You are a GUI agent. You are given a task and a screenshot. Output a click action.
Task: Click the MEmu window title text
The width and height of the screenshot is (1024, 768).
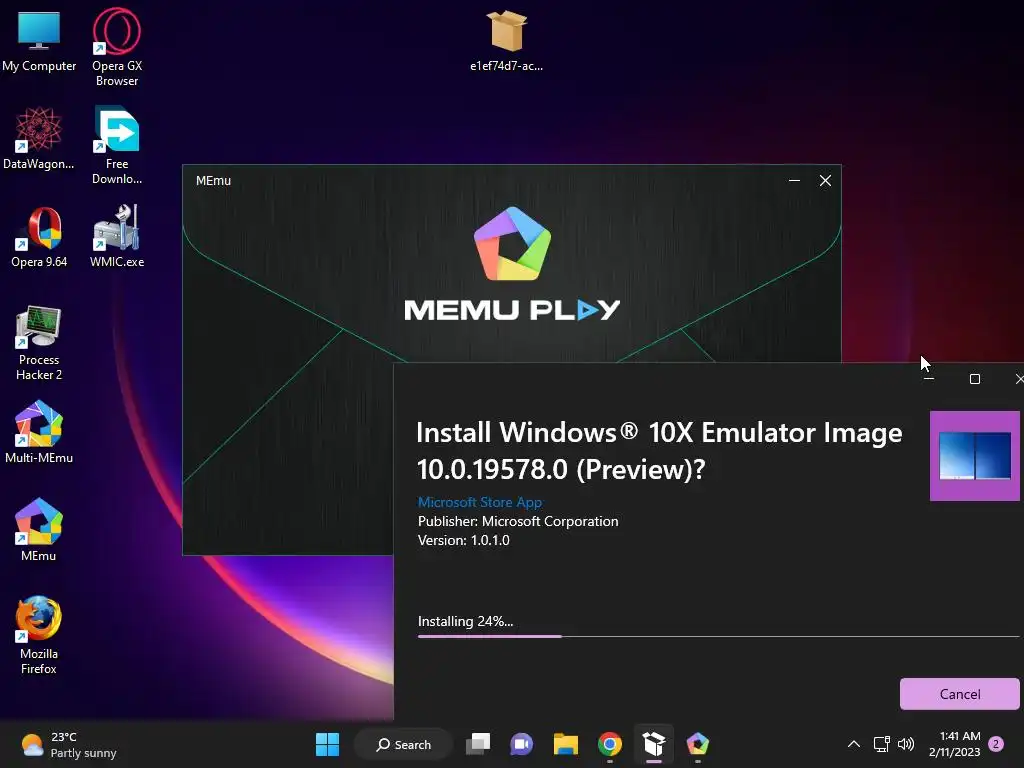click(x=213, y=180)
